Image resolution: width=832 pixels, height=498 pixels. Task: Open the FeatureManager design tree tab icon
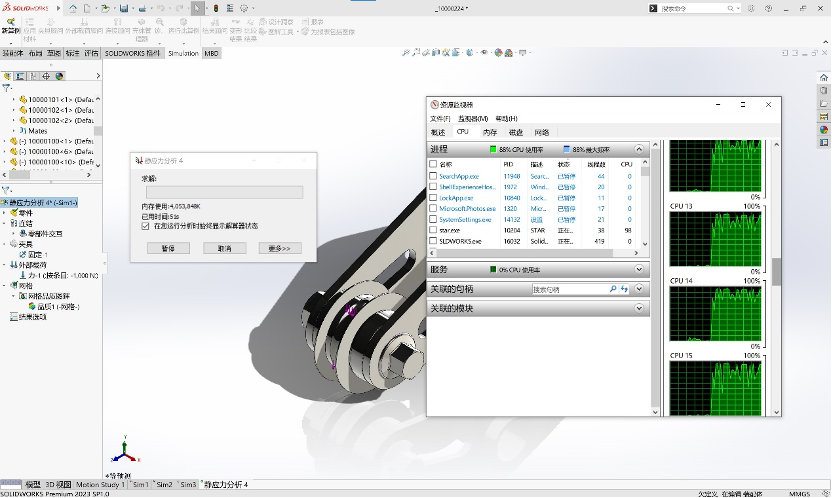(x=7, y=76)
